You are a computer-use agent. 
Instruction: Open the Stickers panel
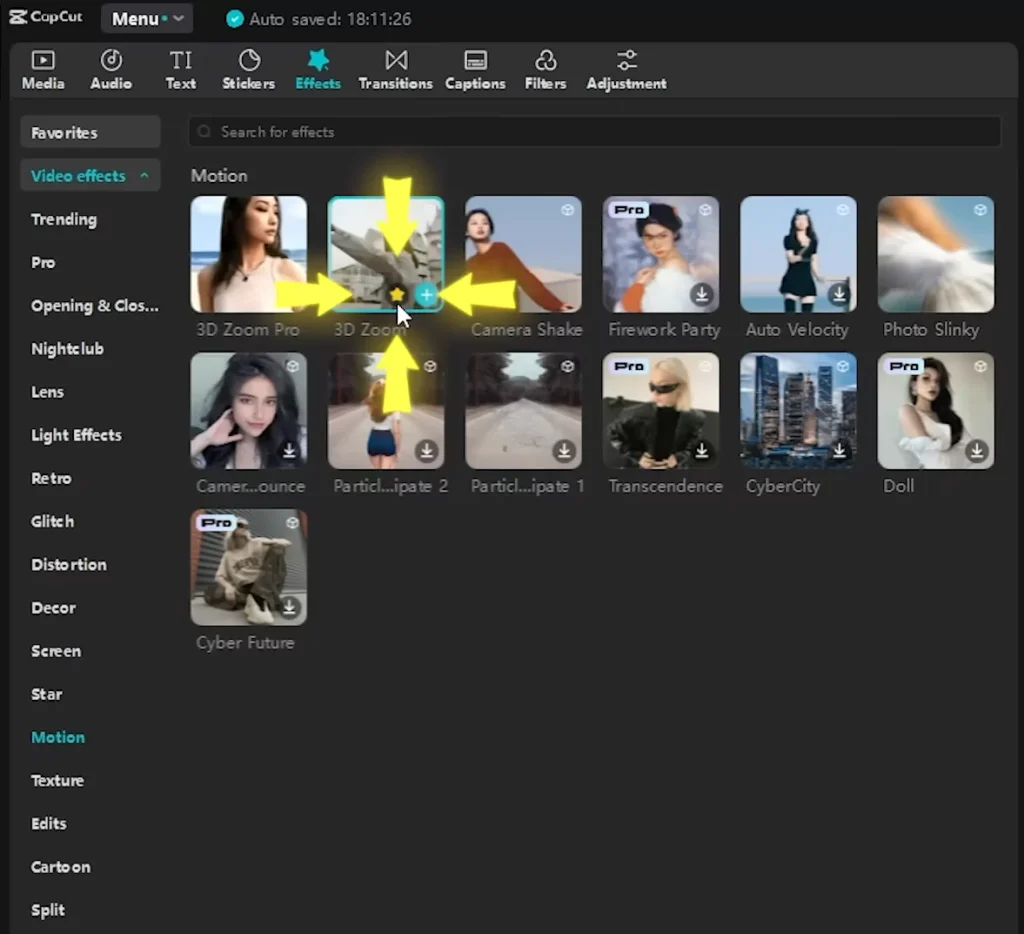click(248, 68)
